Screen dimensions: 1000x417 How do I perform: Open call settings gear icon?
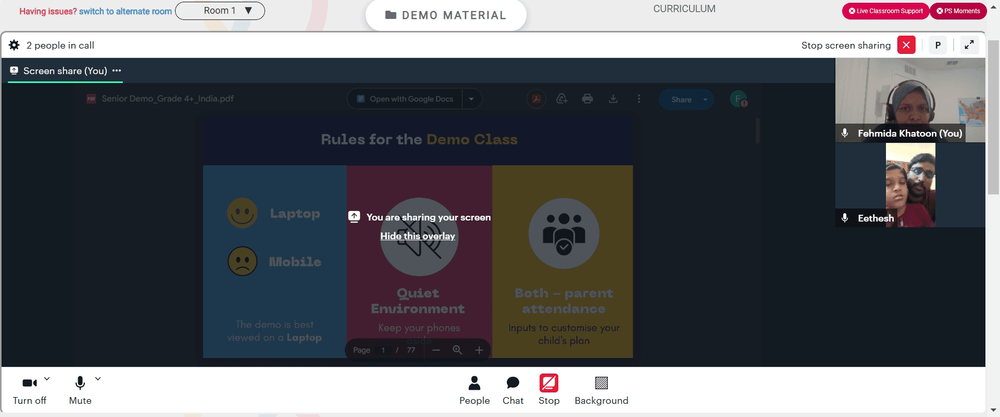(14, 45)
